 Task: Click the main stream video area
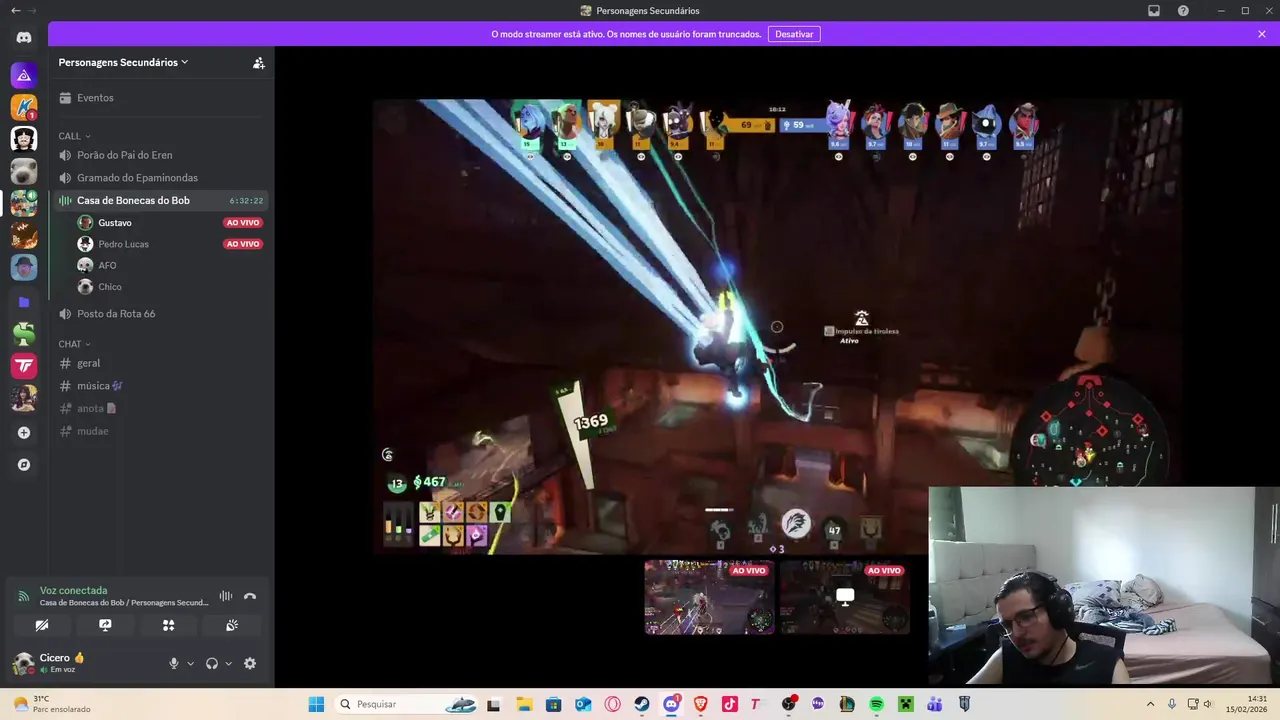pos(777,325)
